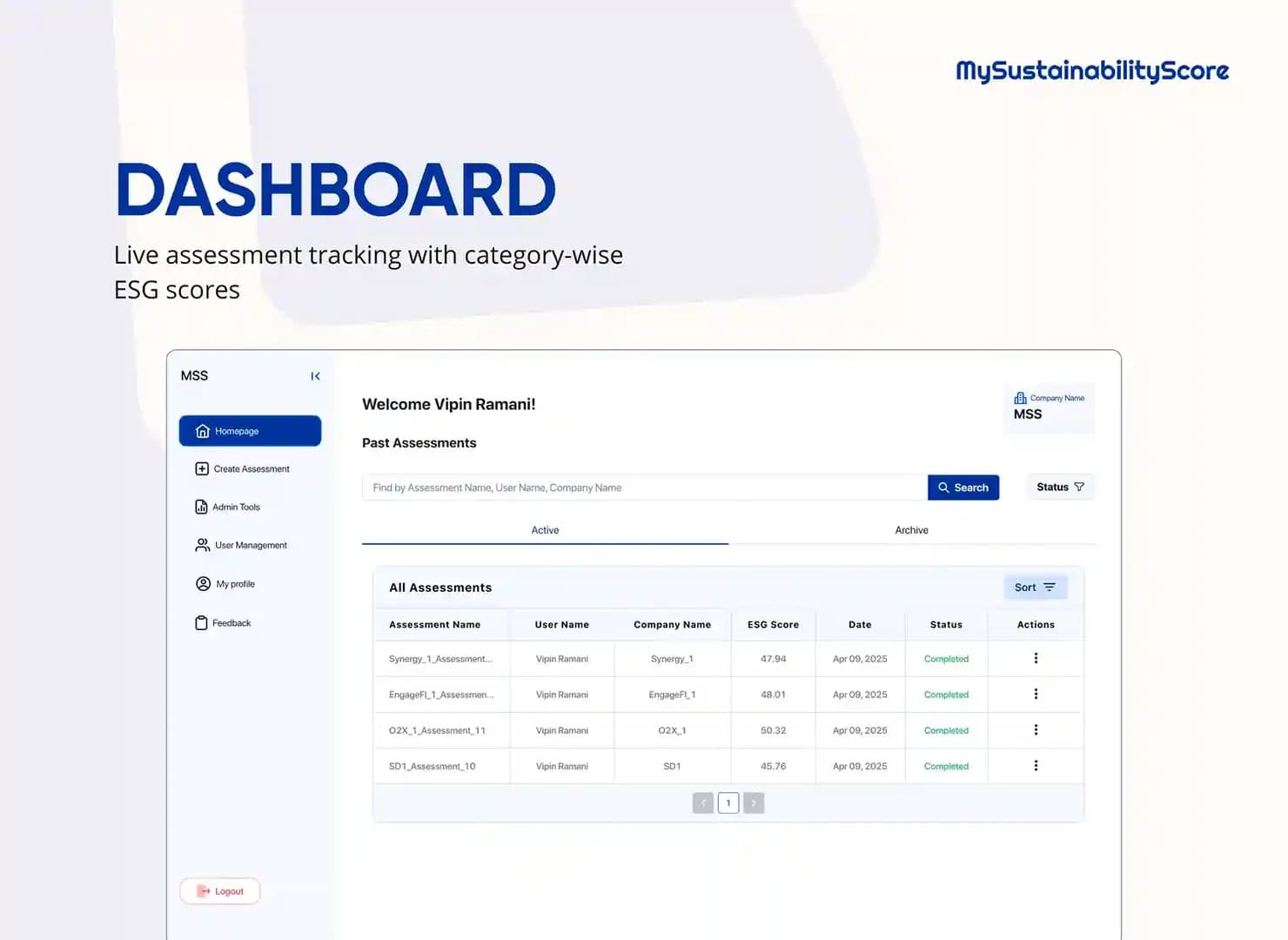Click ESG score 50.32
1288x940 pixels.
click(773, 730)
